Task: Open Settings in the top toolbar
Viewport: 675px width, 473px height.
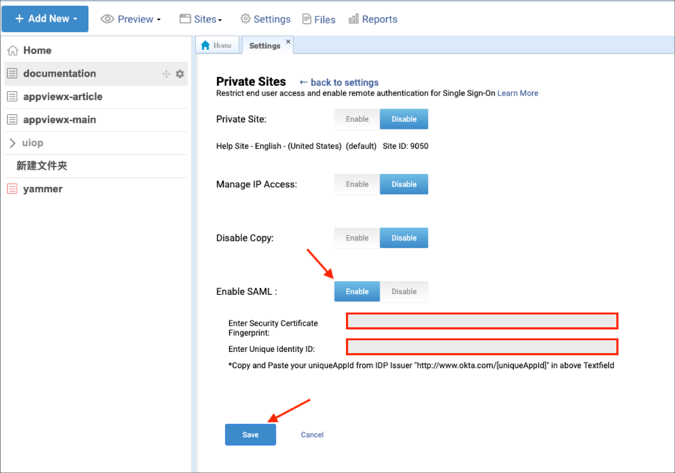Action: click(x=265, y=19)
